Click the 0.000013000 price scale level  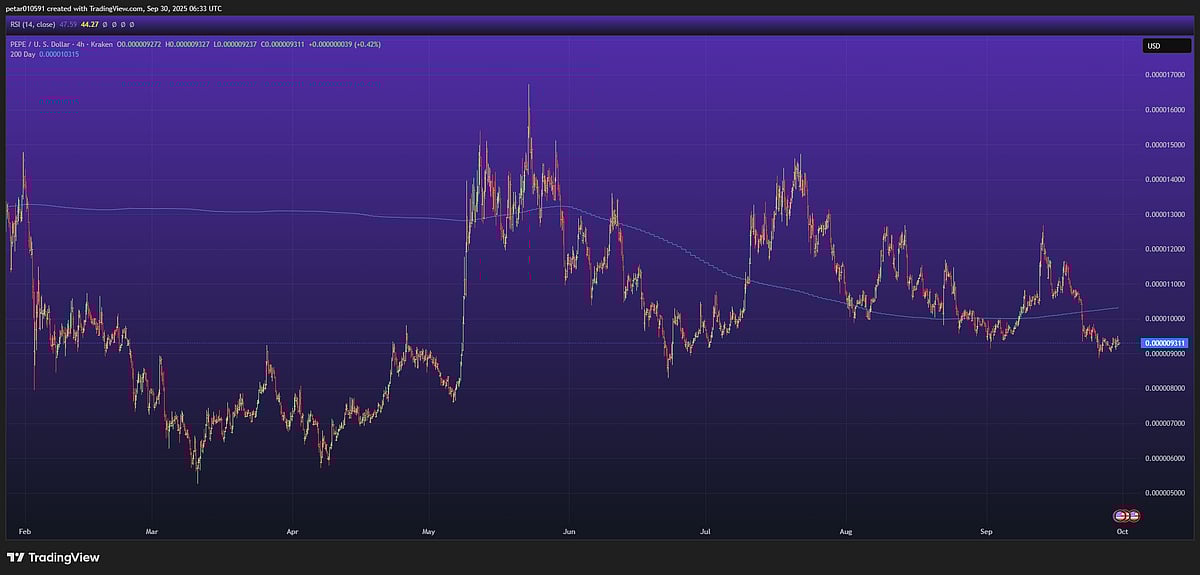pos(1164,214)
